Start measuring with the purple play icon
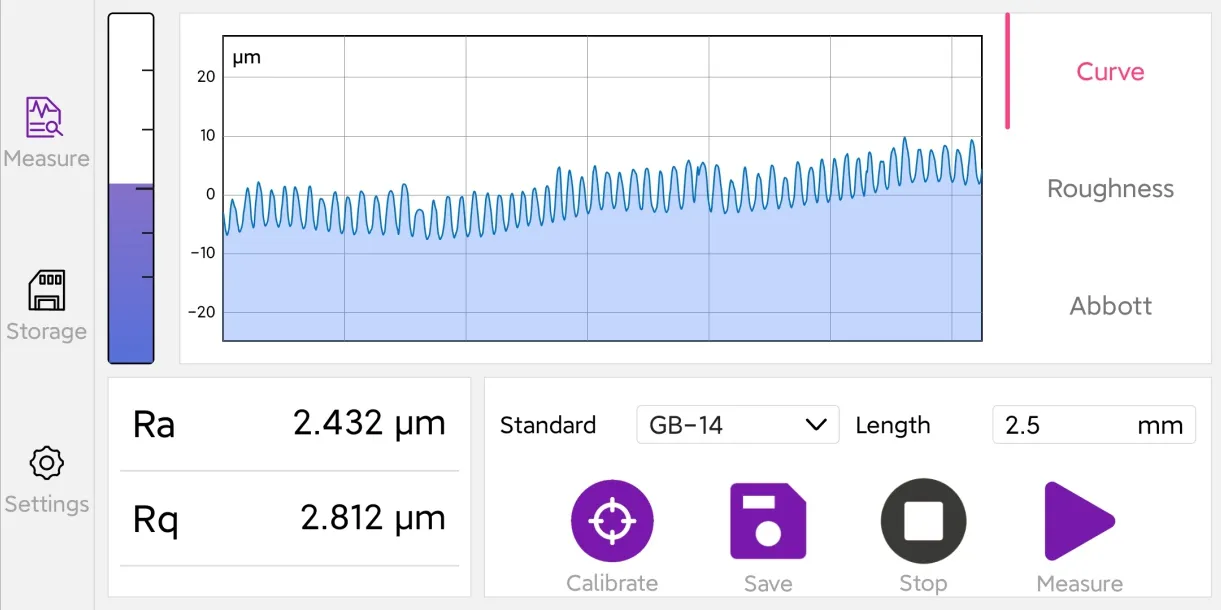This screenshot has width=1221, height=610. (x=1078, y=521)
